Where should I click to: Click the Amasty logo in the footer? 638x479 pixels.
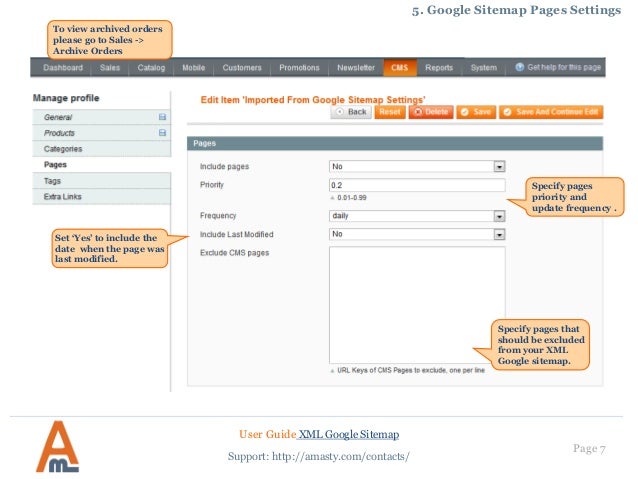[57, 446]
